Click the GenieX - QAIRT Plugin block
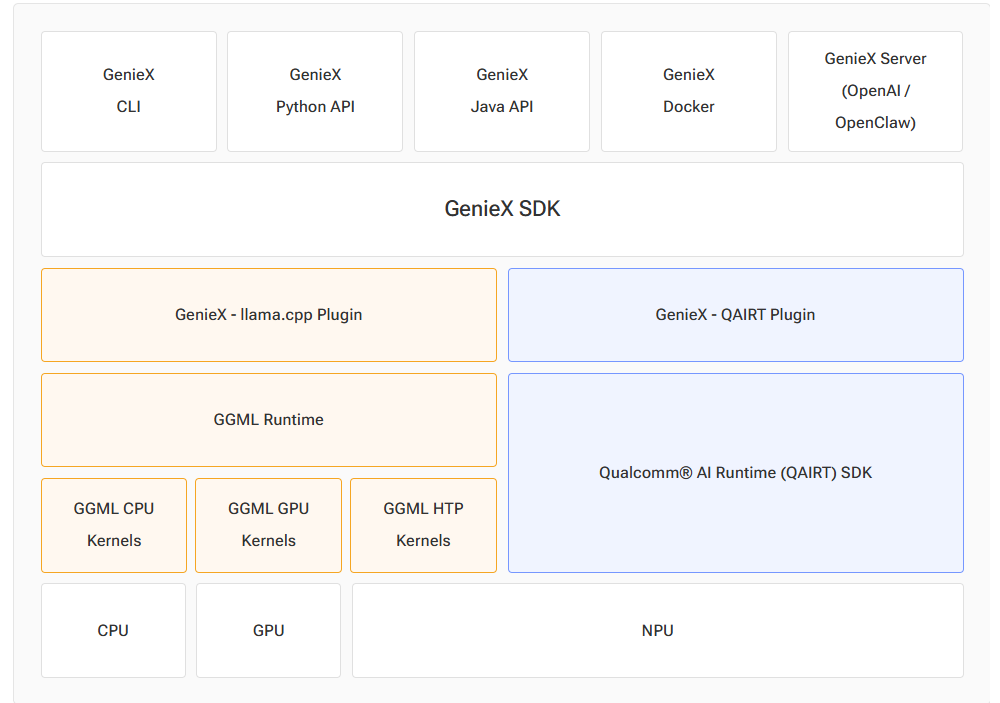1000x703 pixels. point(736,315)
